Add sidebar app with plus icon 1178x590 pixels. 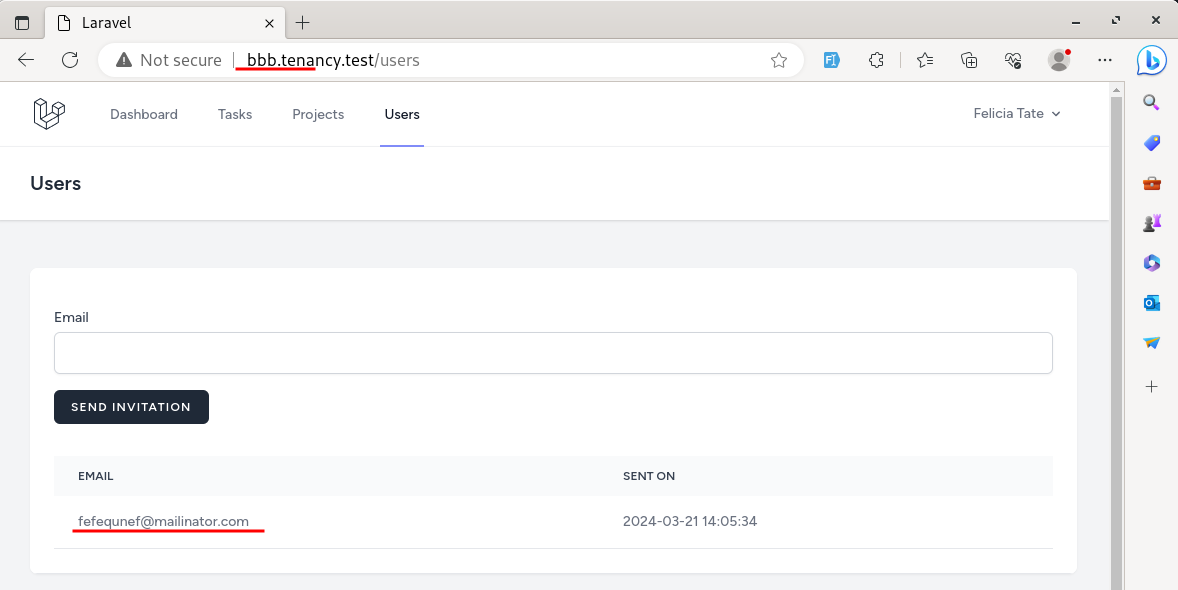[x=1151, y=386]
